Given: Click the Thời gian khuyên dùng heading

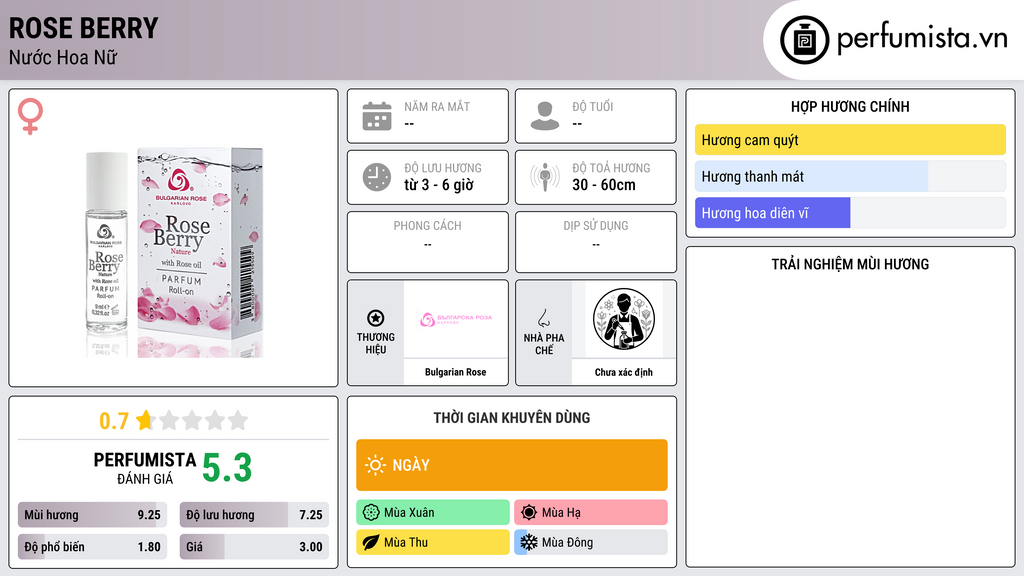Looking at the screenshot, I should point(512,418).
